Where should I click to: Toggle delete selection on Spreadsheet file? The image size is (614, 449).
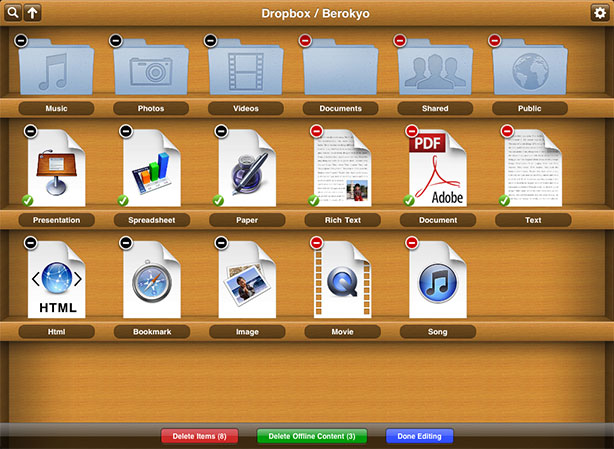pos(126,131)
